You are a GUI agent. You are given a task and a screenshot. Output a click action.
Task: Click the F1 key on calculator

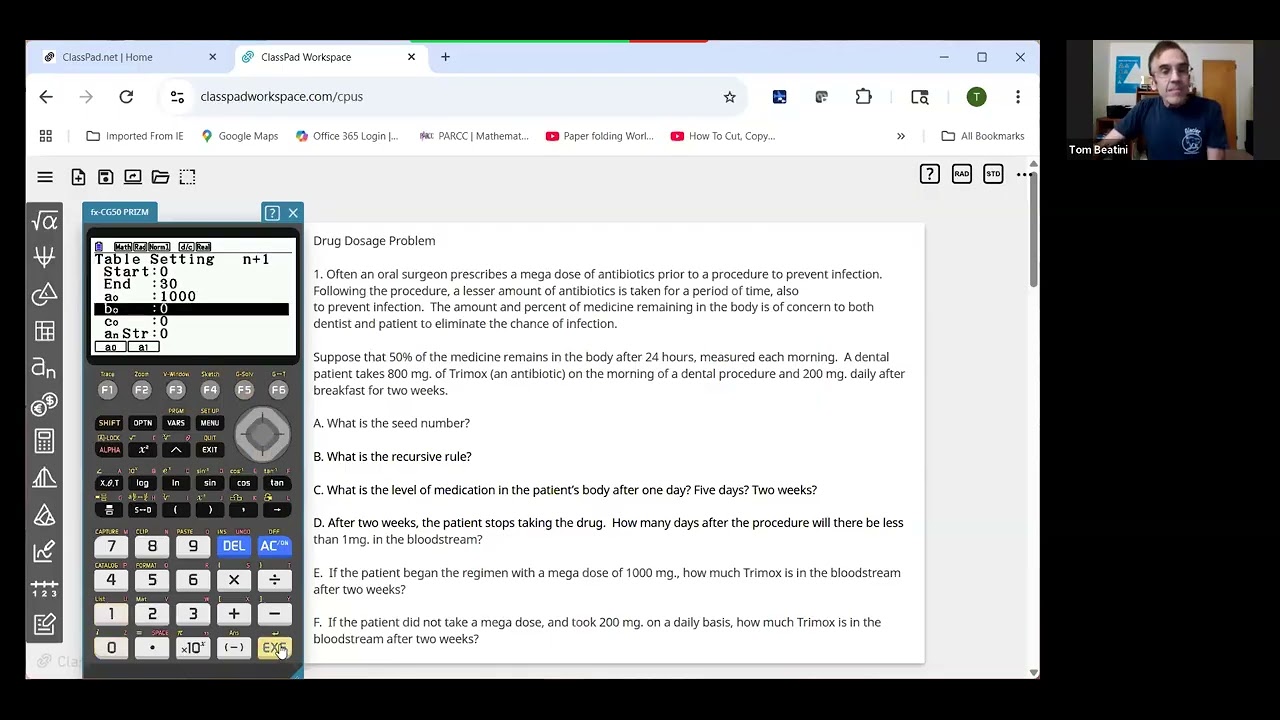click(x=107, y=390)
